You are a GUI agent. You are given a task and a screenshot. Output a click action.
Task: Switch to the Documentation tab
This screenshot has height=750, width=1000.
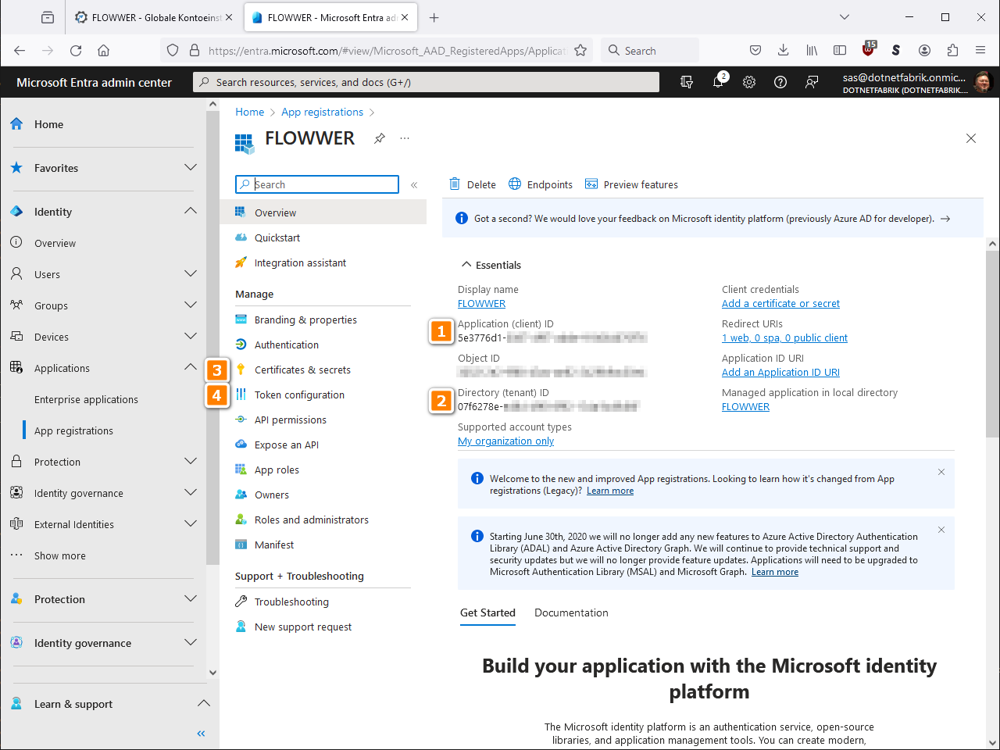571,612
